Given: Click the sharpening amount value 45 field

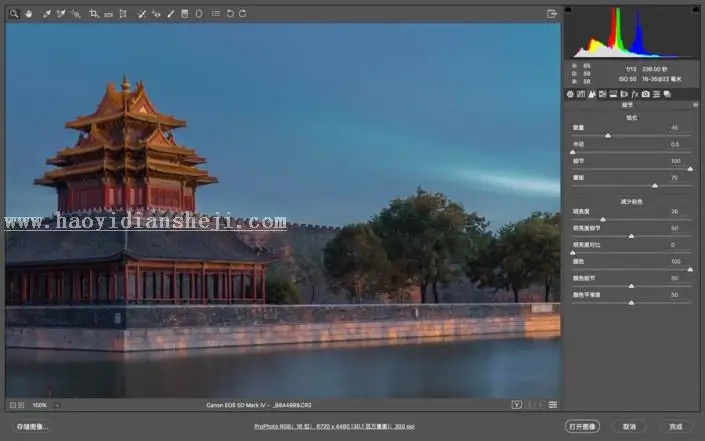Looking at the screenshot, I should (x=674, y=128).
